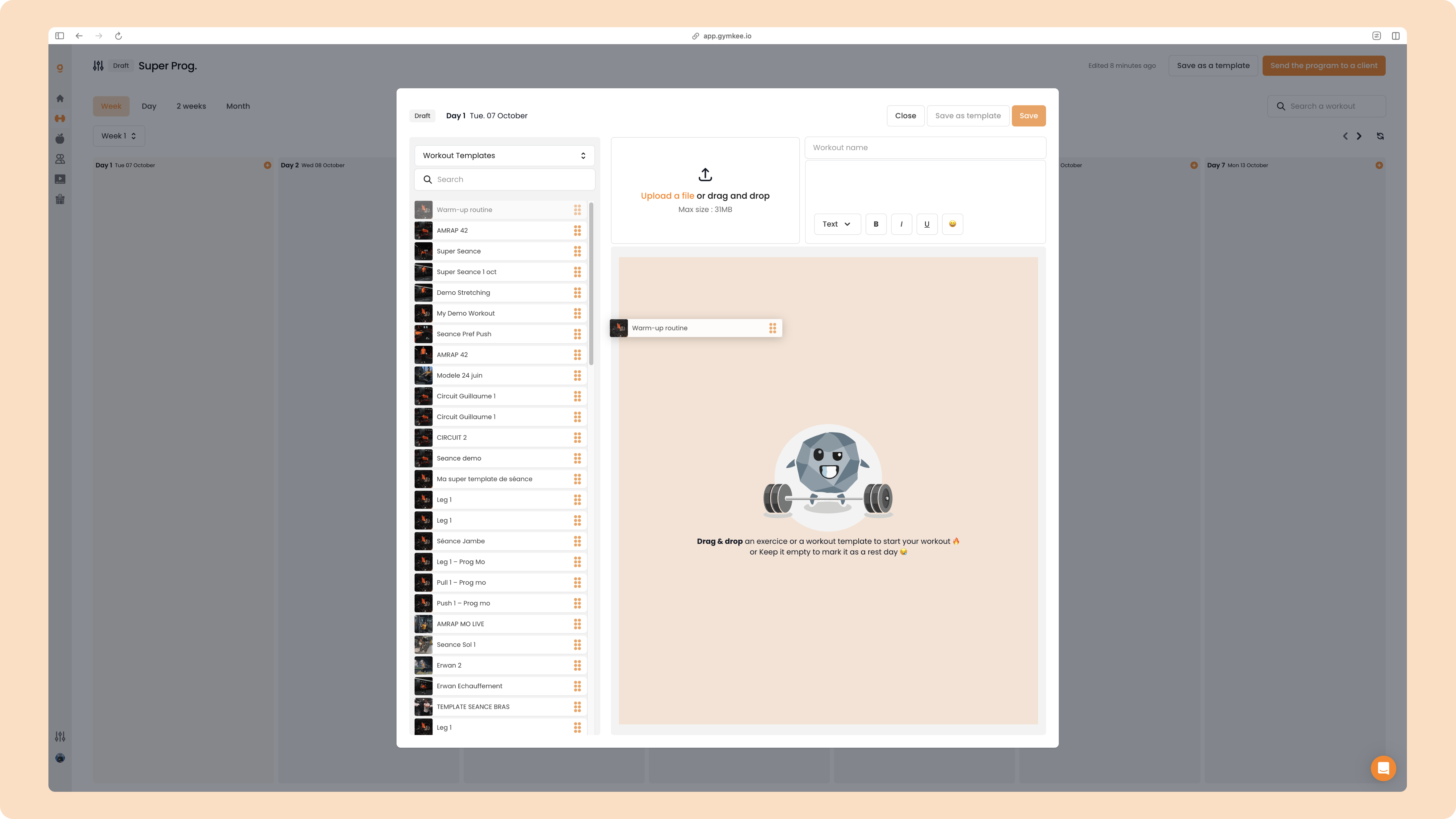Toggle the browser sidebar icon
Screen dimensions: 1456x819
pos(59,36)
